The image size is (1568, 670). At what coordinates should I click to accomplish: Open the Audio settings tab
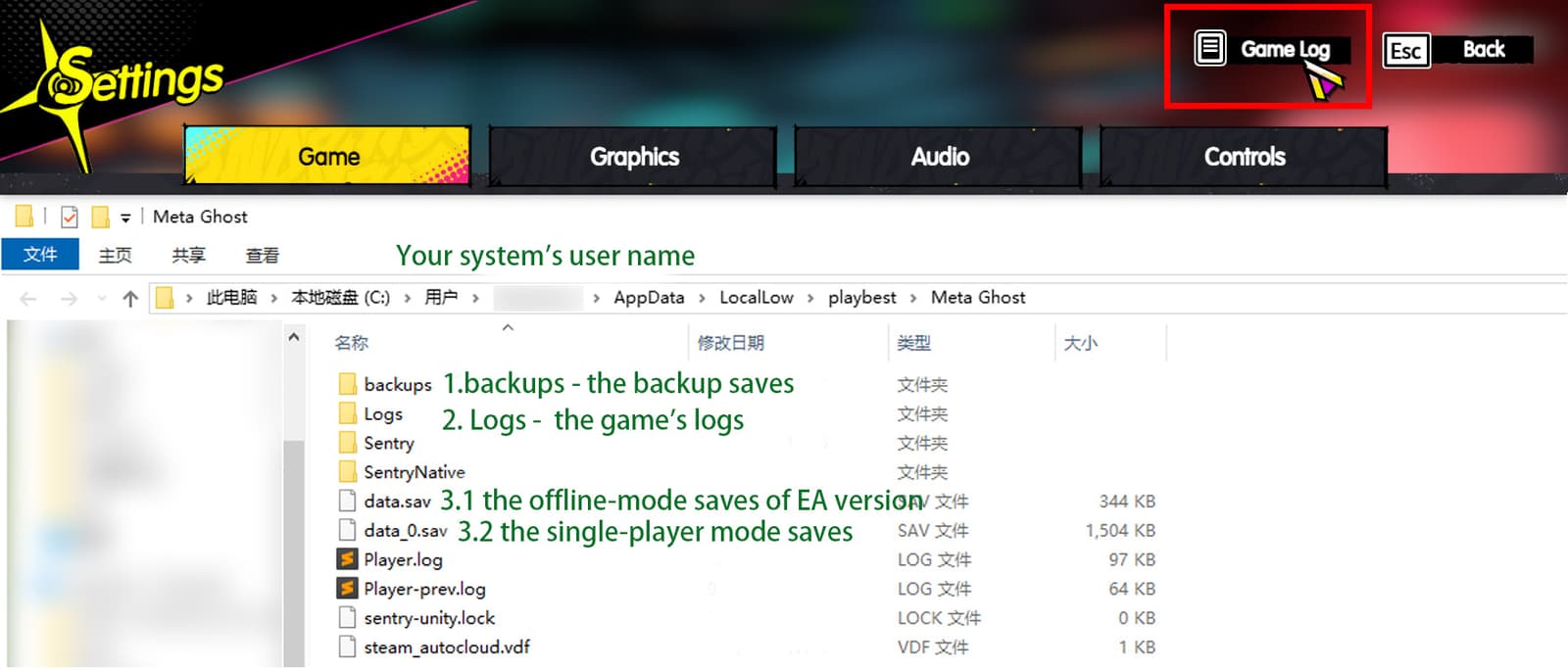[939, 157]
